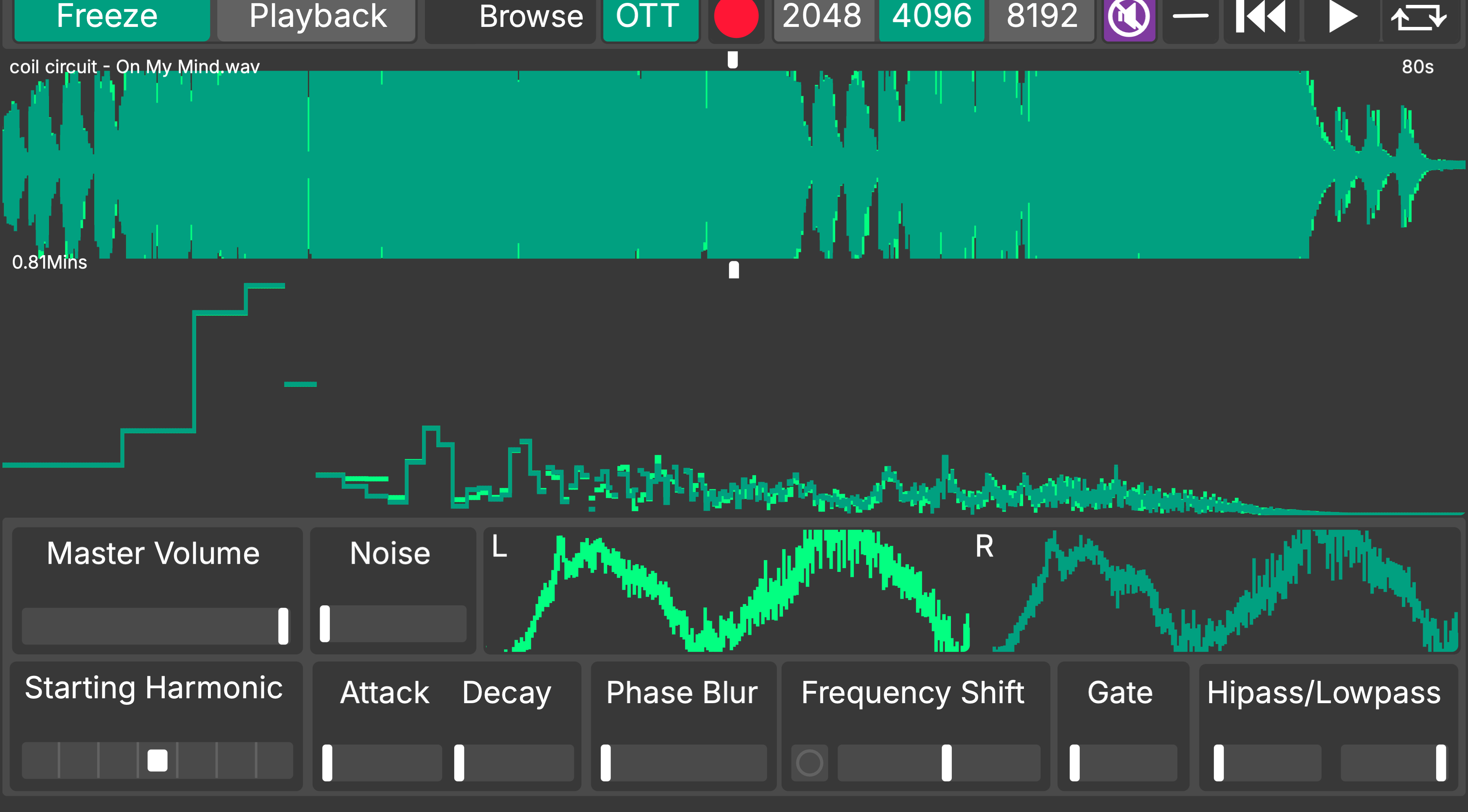Select the 4096 FFT size

(x=931, y=17)
